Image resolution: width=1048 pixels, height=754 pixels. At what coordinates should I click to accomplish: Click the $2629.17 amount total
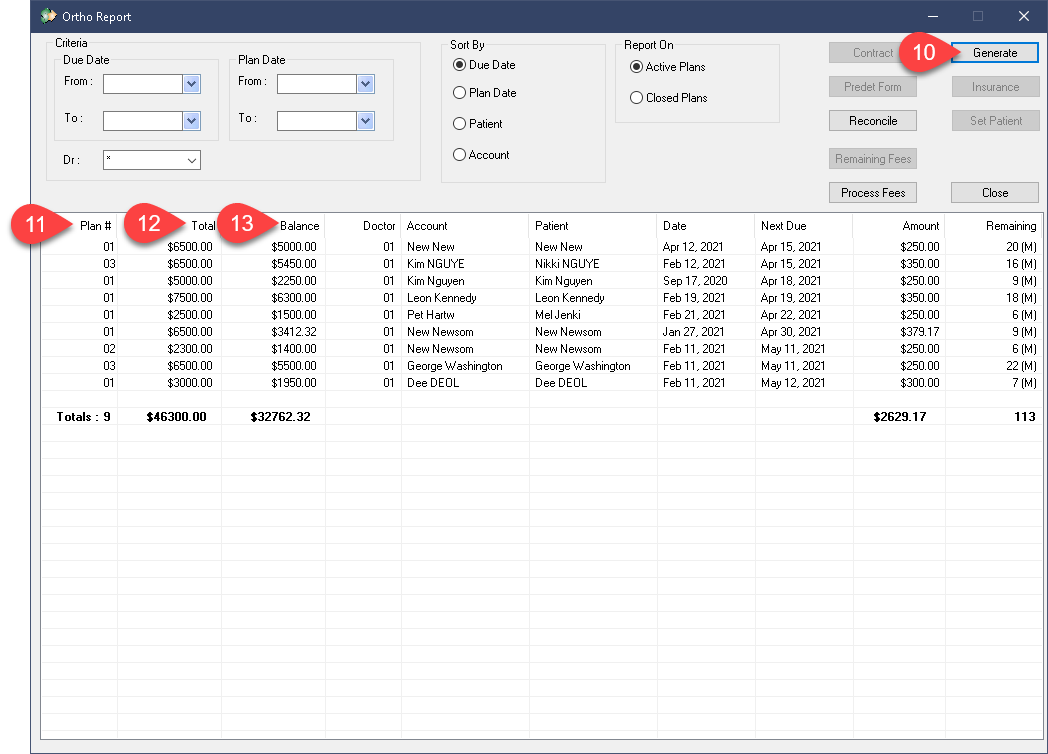click(900, 416)
